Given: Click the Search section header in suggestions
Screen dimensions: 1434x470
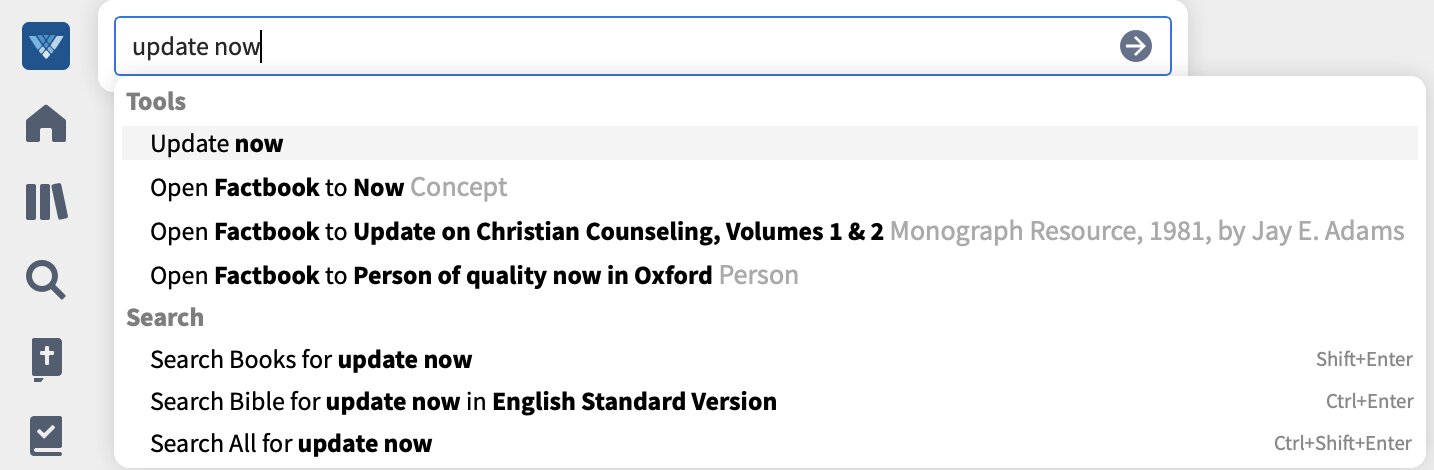Looking at the screenshot, I should pyautogui.click(x=165, y=317).
